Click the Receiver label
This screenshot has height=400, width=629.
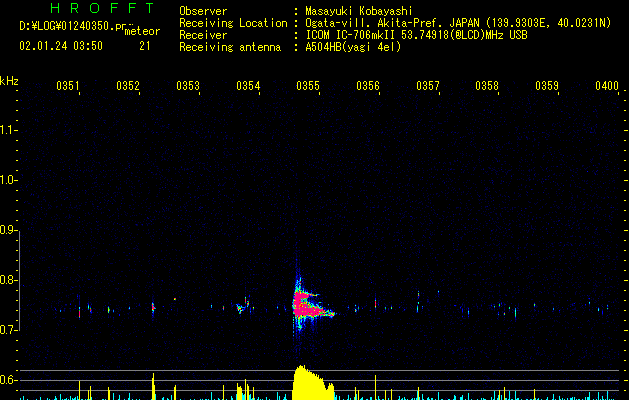[203, 35]
